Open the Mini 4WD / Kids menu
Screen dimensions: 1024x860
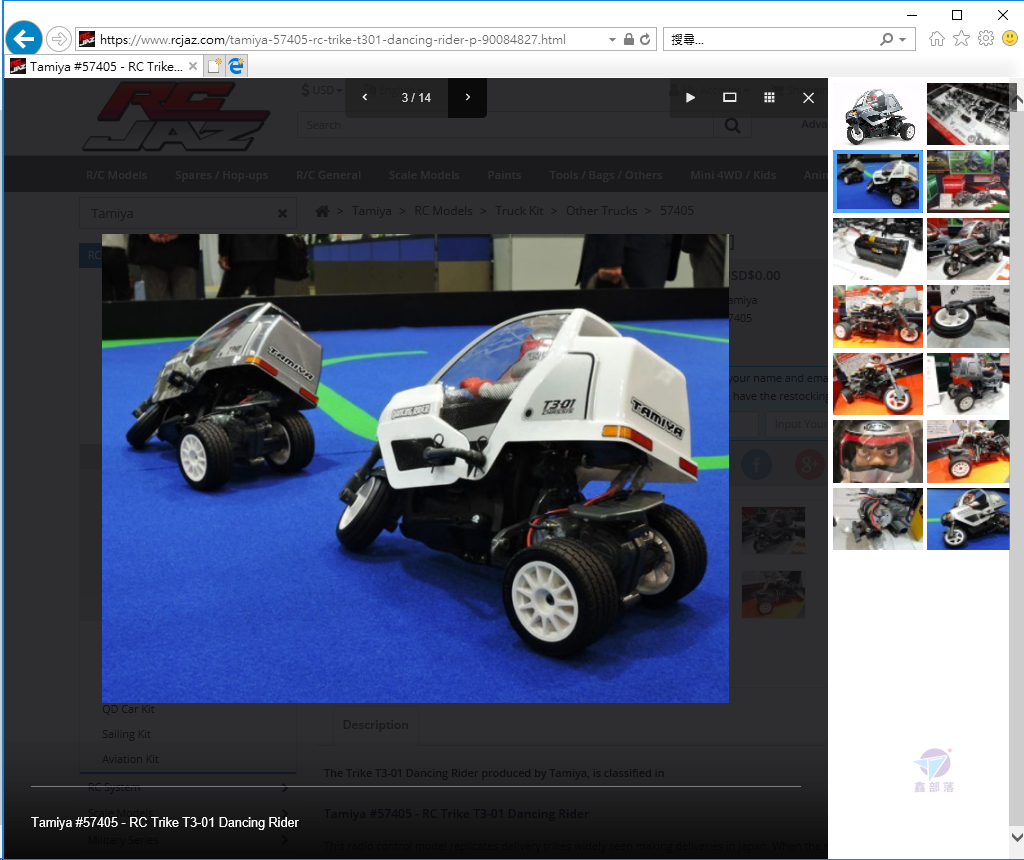(733, 175)
